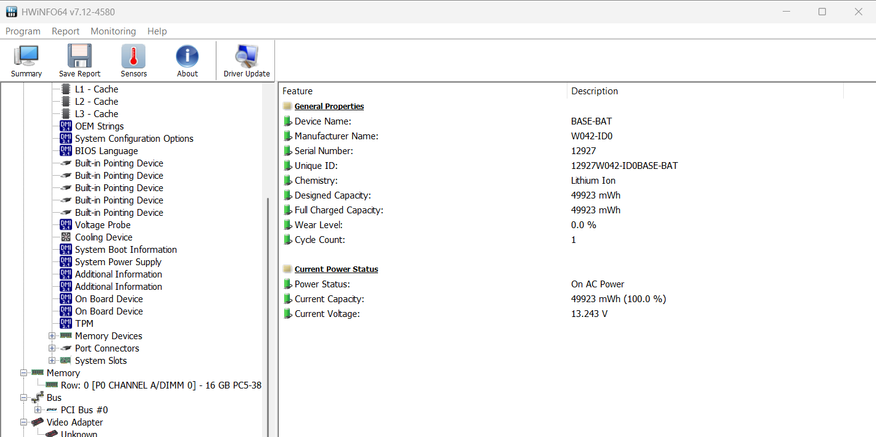Expand the Port Connectors node
Image resolution: width=876 pixels, height=437 pixels.
52,349
